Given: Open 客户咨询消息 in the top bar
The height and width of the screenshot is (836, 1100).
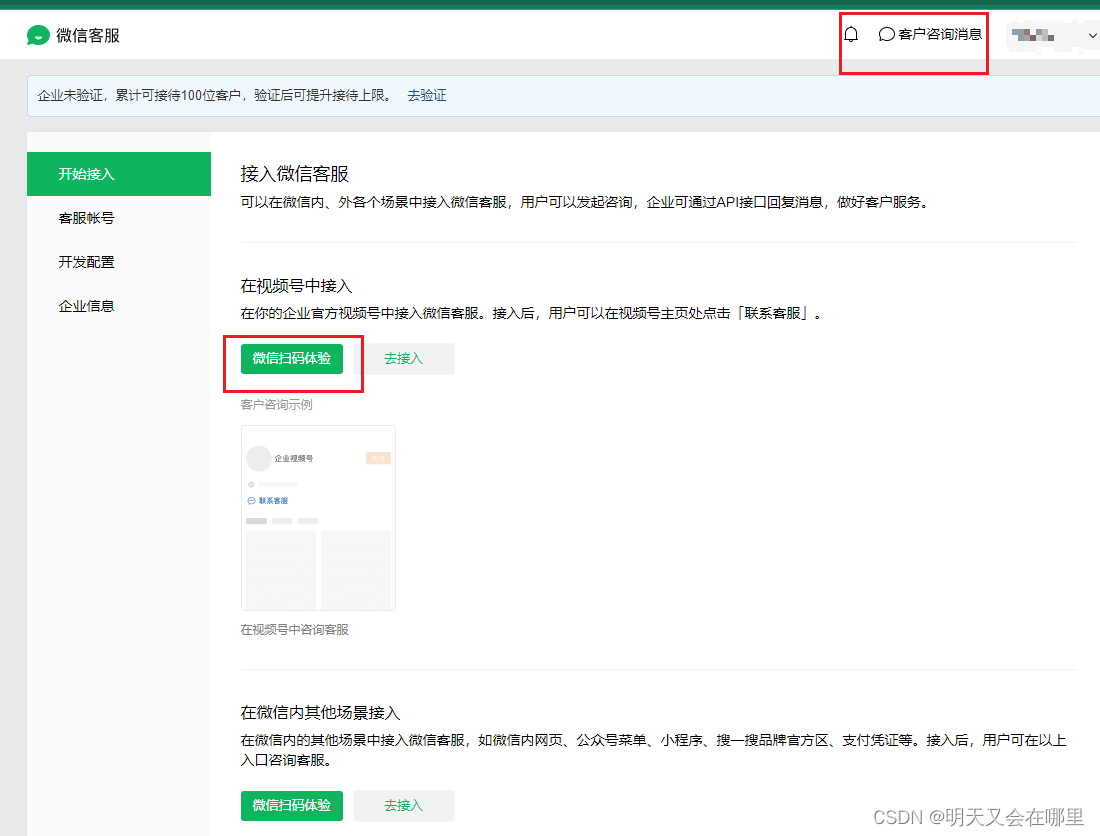Looking at the screenshot, I should point(930,34).
